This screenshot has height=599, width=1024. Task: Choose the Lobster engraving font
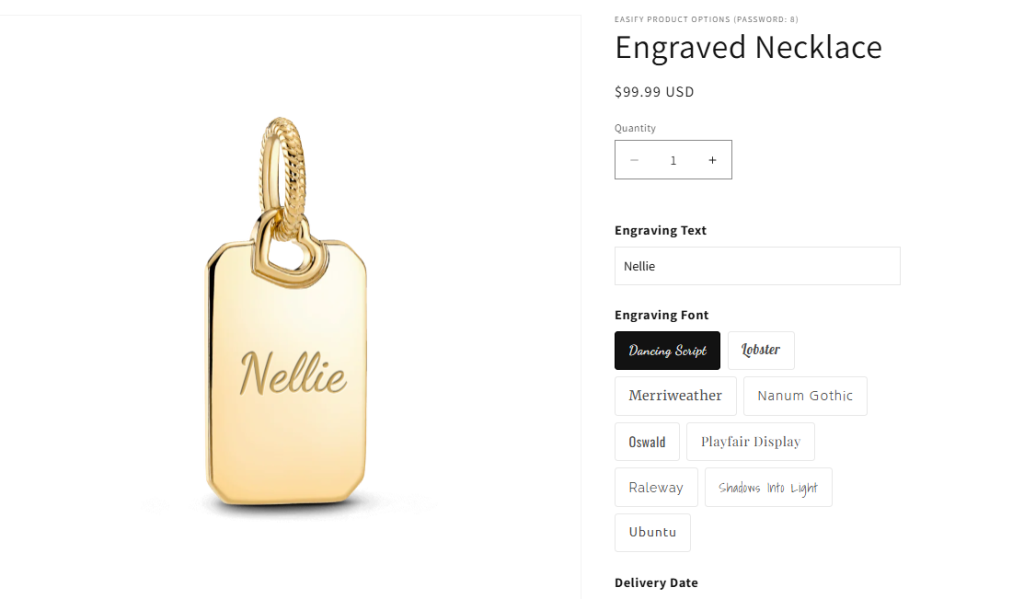click(x=761, y=351)
